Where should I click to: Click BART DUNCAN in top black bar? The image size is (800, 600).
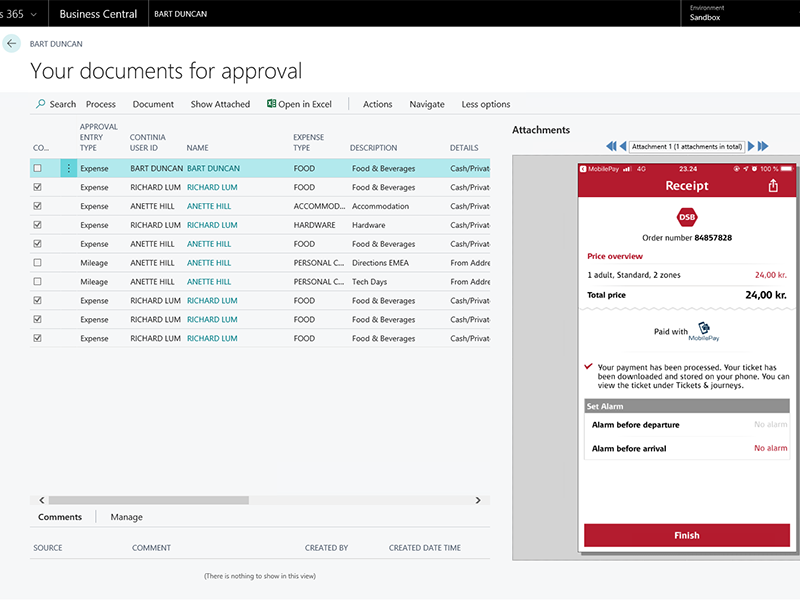[x=181, y=14]
